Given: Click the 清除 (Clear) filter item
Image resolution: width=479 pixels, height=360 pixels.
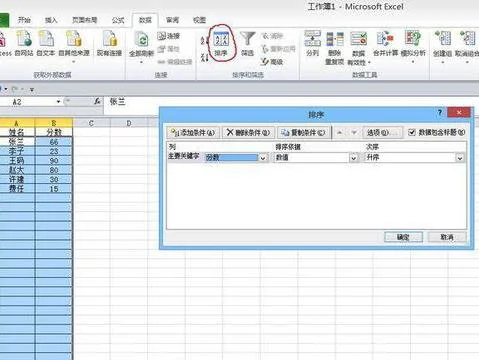Looking at the screenshot, I should (x=273, y=36).
